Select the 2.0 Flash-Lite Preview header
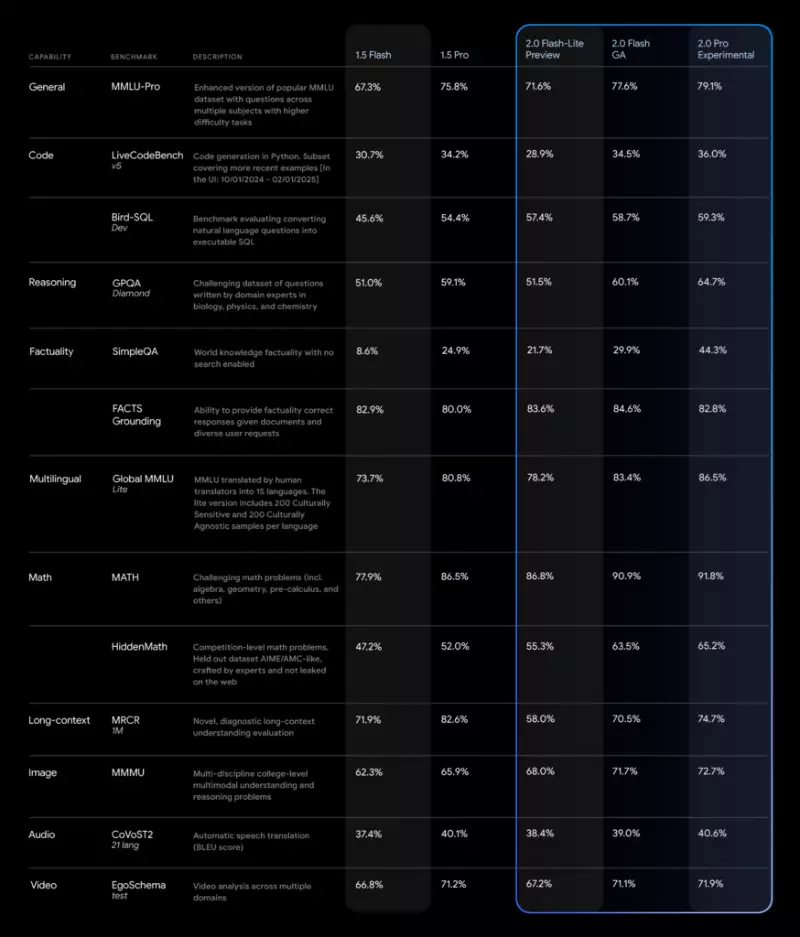The image size is (800, 937). coord(554,49)
